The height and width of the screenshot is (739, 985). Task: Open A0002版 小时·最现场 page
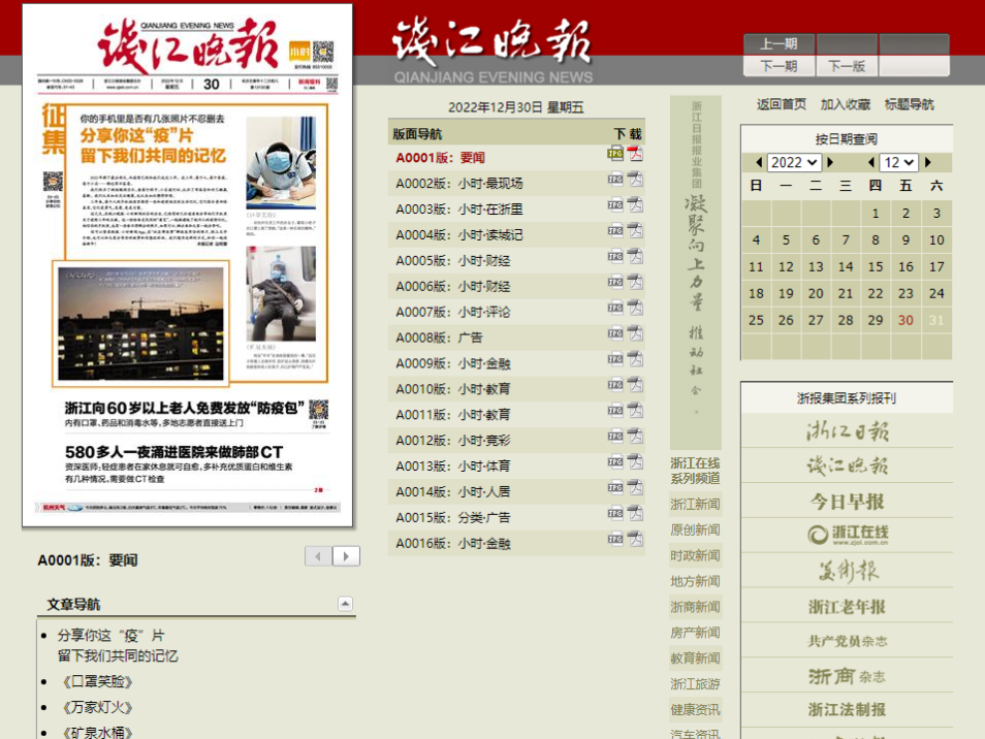(459, 183)
